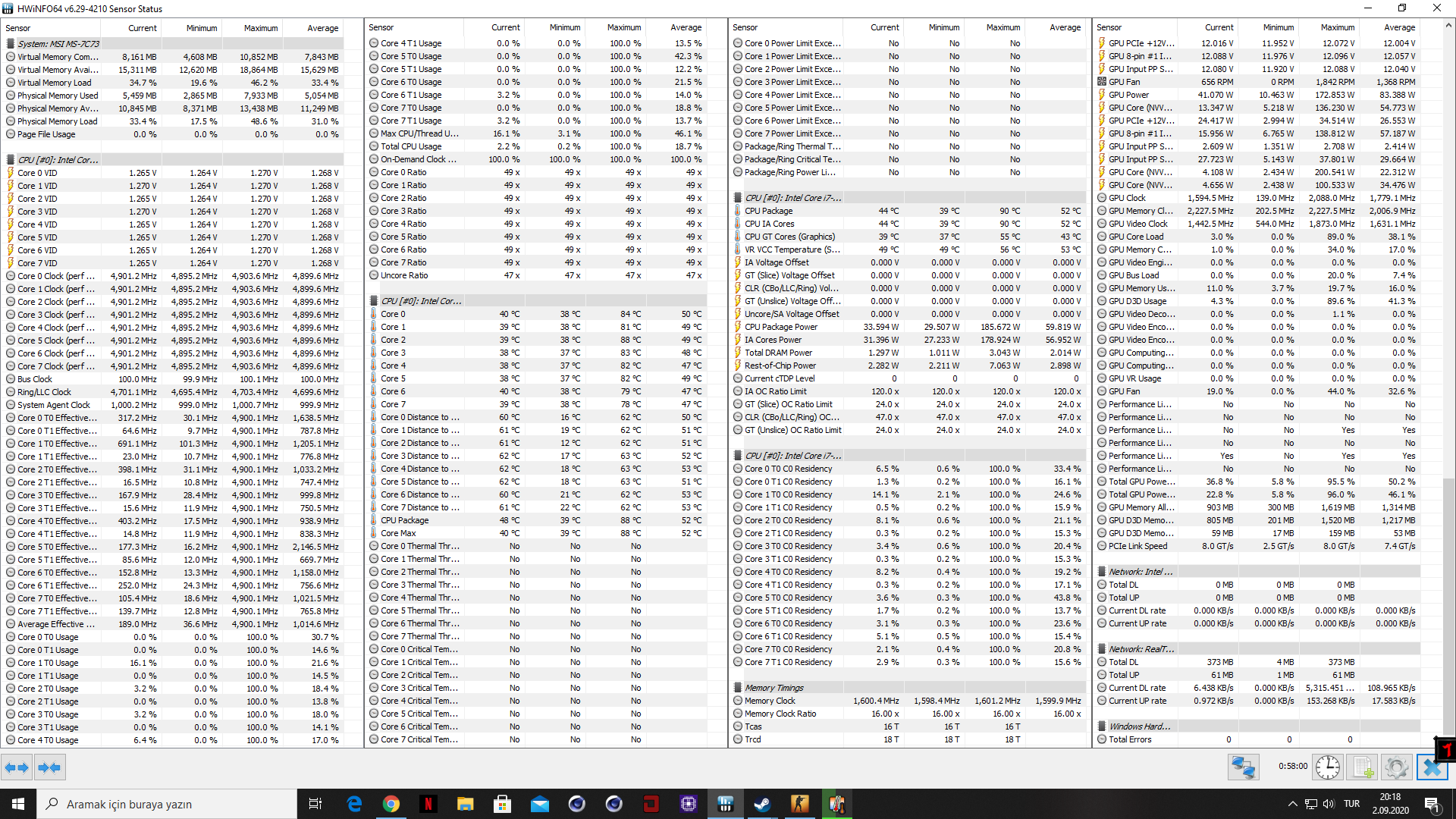Image resolution: width=1456 pixels, height=819 pixels.
Task: Show hidden system tray icons
Action: tap(1292, 804)
